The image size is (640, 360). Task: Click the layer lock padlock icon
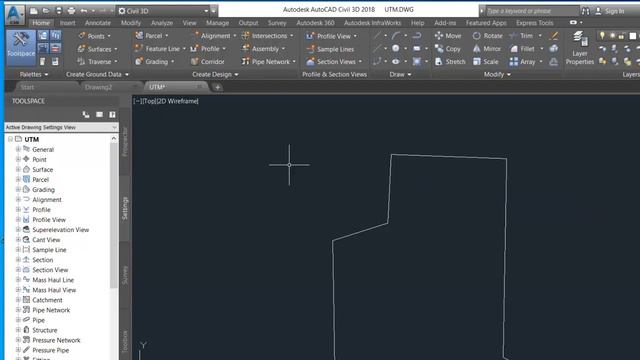pyautogui.click(x=621, y=36)
